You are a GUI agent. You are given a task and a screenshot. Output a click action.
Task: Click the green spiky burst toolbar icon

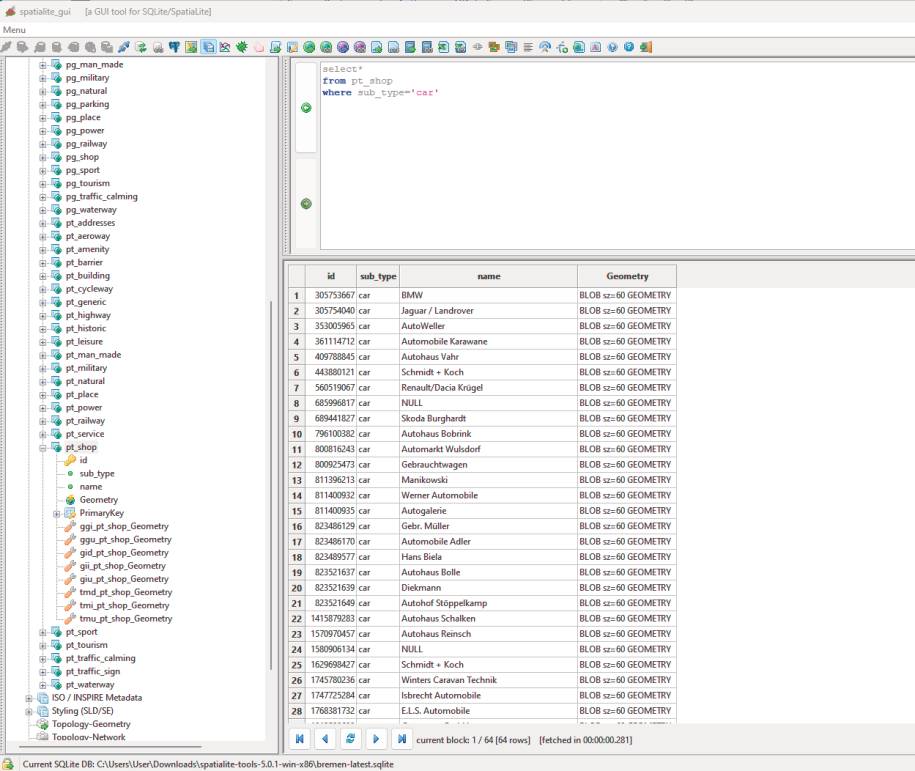point(242,47)
